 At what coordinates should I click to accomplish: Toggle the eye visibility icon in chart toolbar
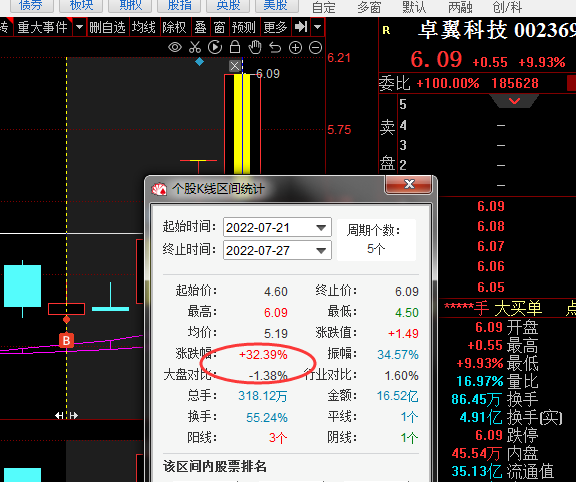(x=175, y=47)
